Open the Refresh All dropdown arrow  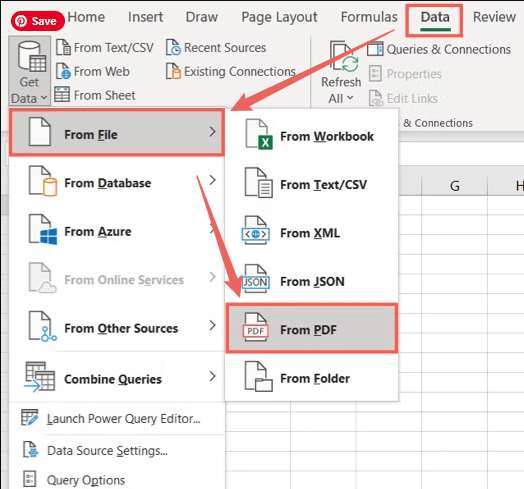click(x=350, y=98)
